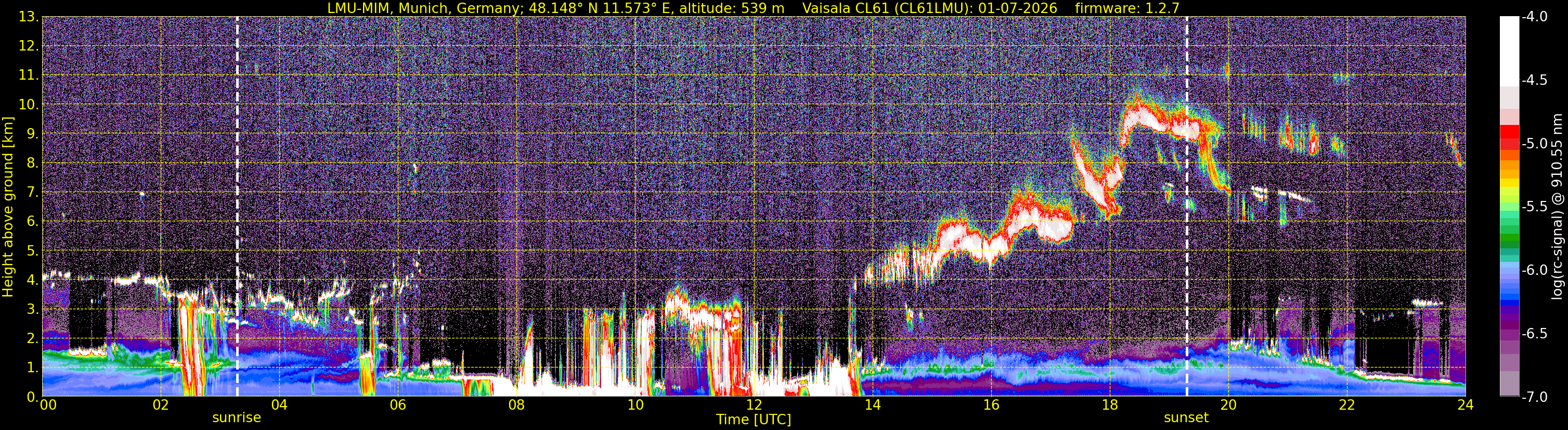Click the white top section of the colorbar
The height and width of the screenshot is (430, 1568).
click(1509, 52)
